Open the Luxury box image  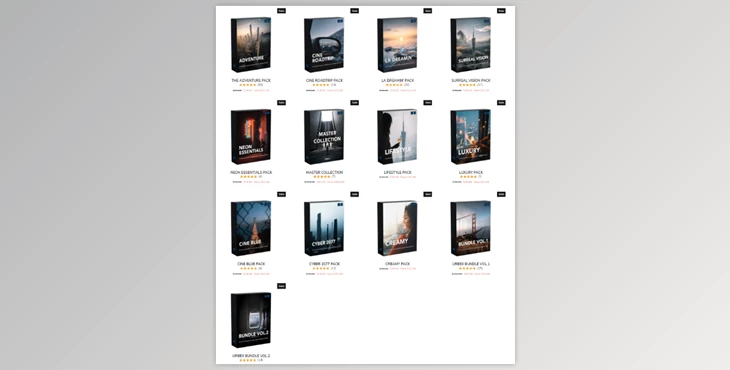471,137
